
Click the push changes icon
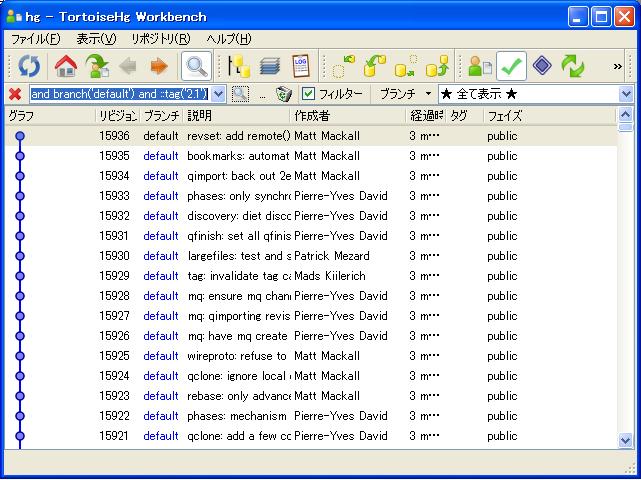point(437,66)
